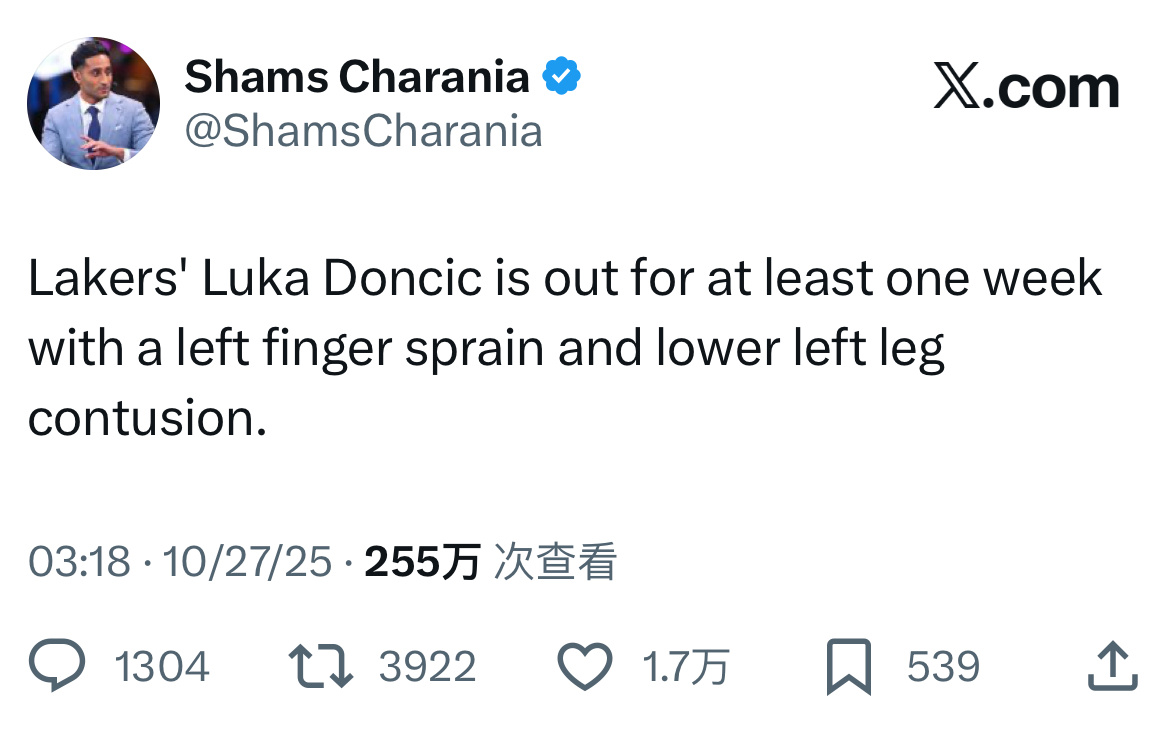Click the 次查看 label next to views
Screen dimensions: 1170x750
point(555,563)
